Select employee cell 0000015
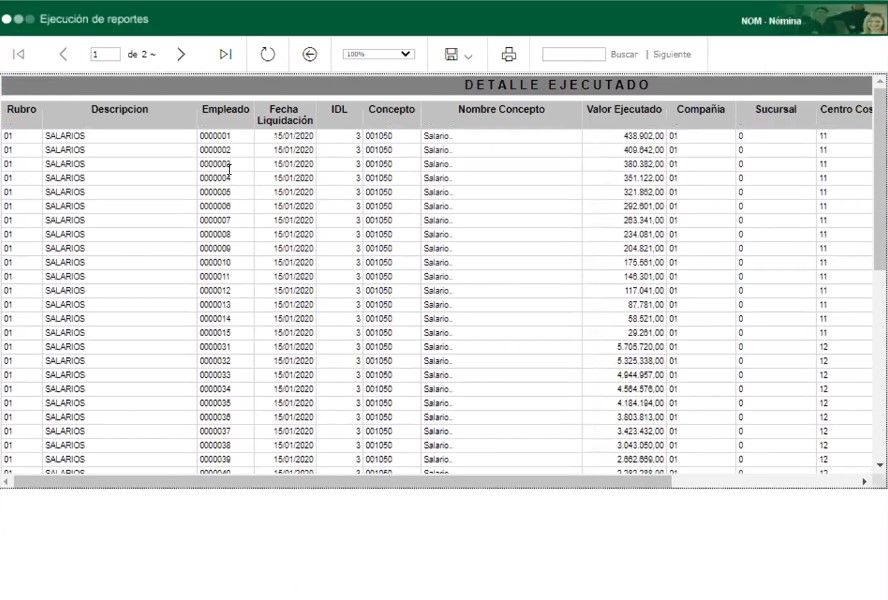Viewport: 888px width, 600px height. point(215,333)
